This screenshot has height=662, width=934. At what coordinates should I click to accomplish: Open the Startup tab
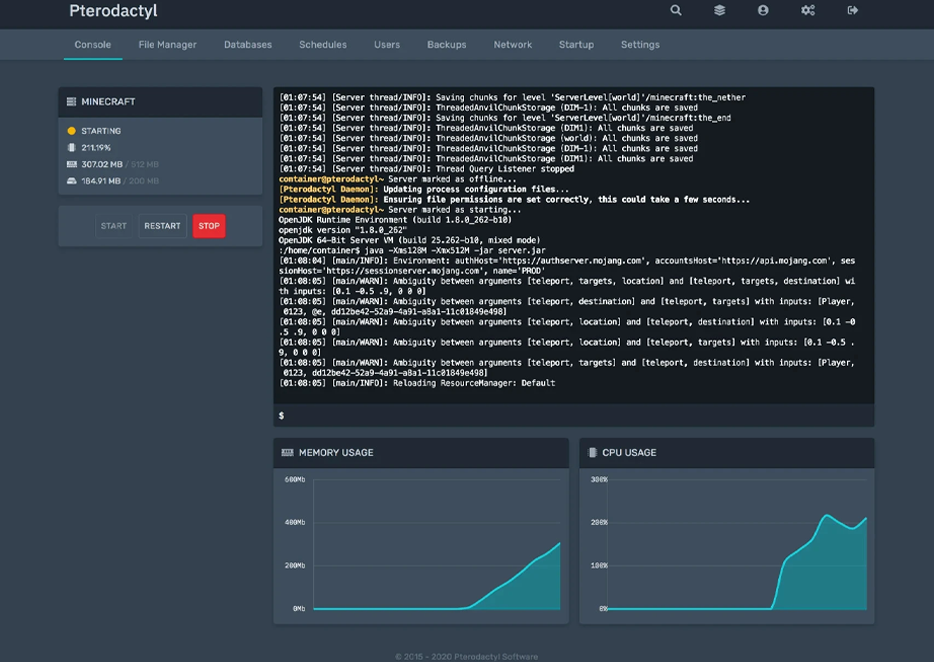576,45
